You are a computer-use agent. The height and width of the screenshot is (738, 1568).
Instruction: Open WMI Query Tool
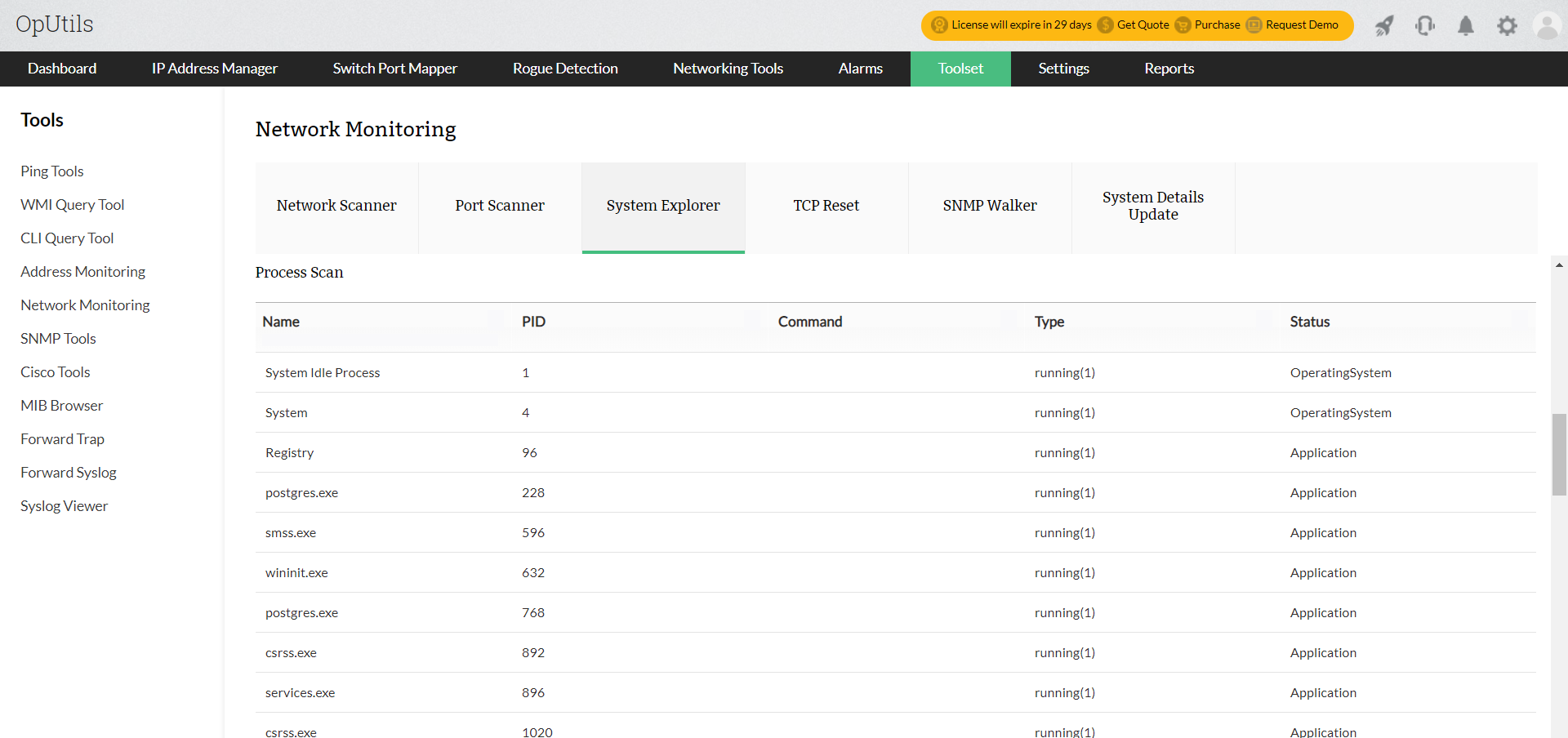point(73,205)
